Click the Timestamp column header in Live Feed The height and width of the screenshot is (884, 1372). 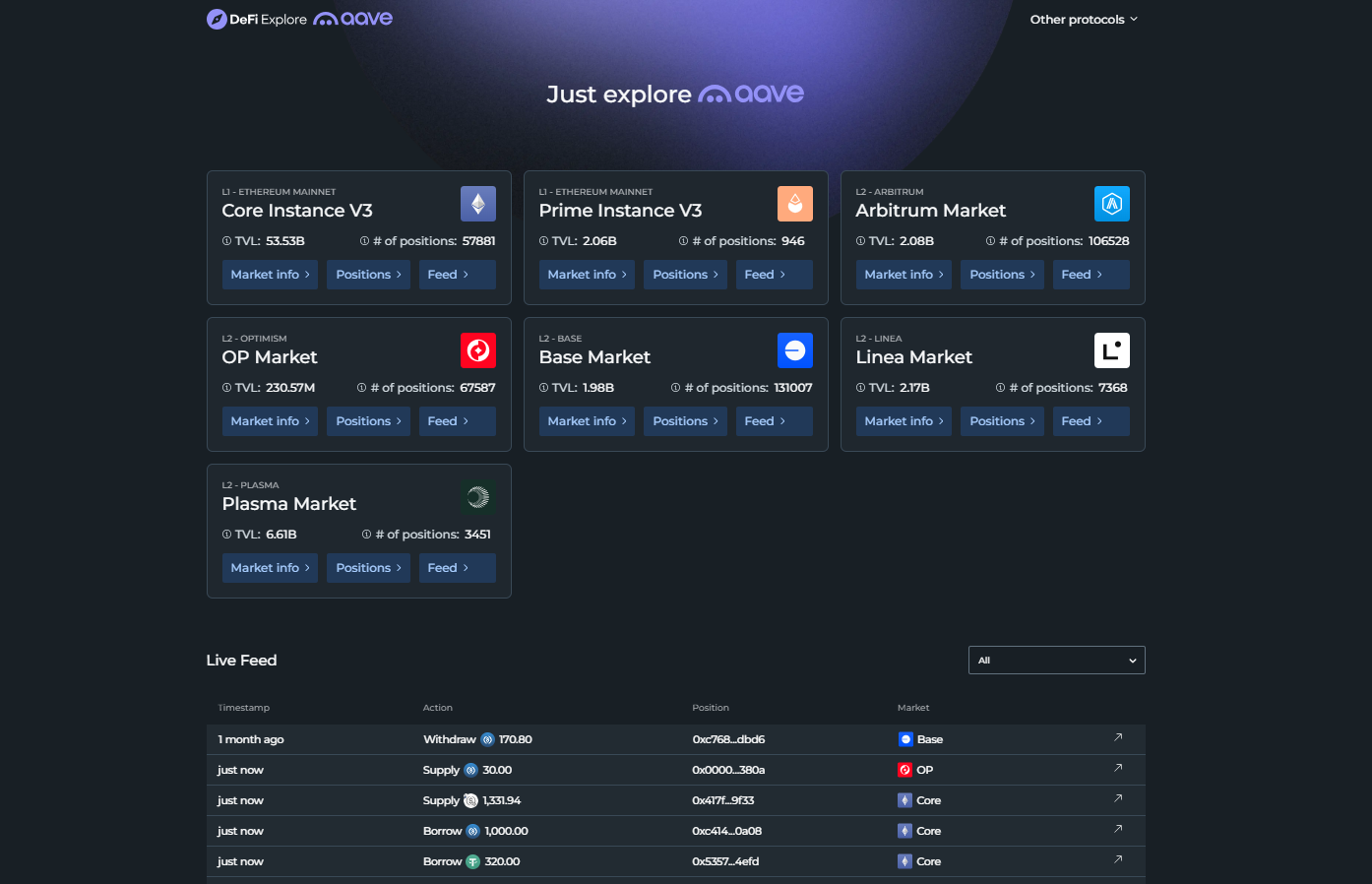243,708
